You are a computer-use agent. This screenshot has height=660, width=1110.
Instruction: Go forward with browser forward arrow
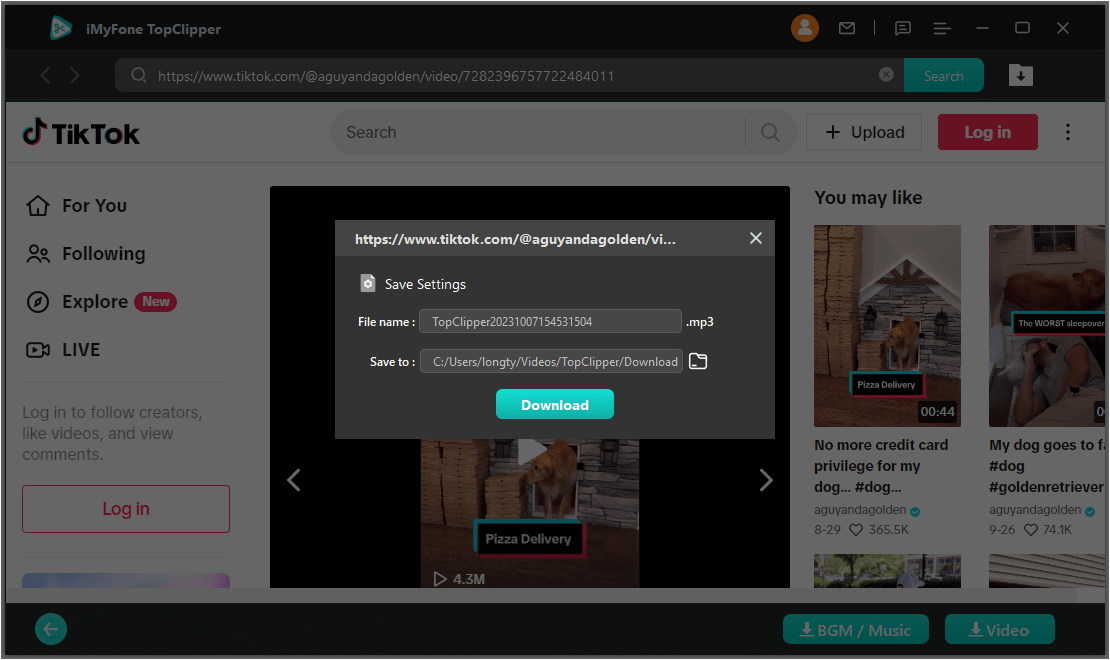(x=74, y=75)
